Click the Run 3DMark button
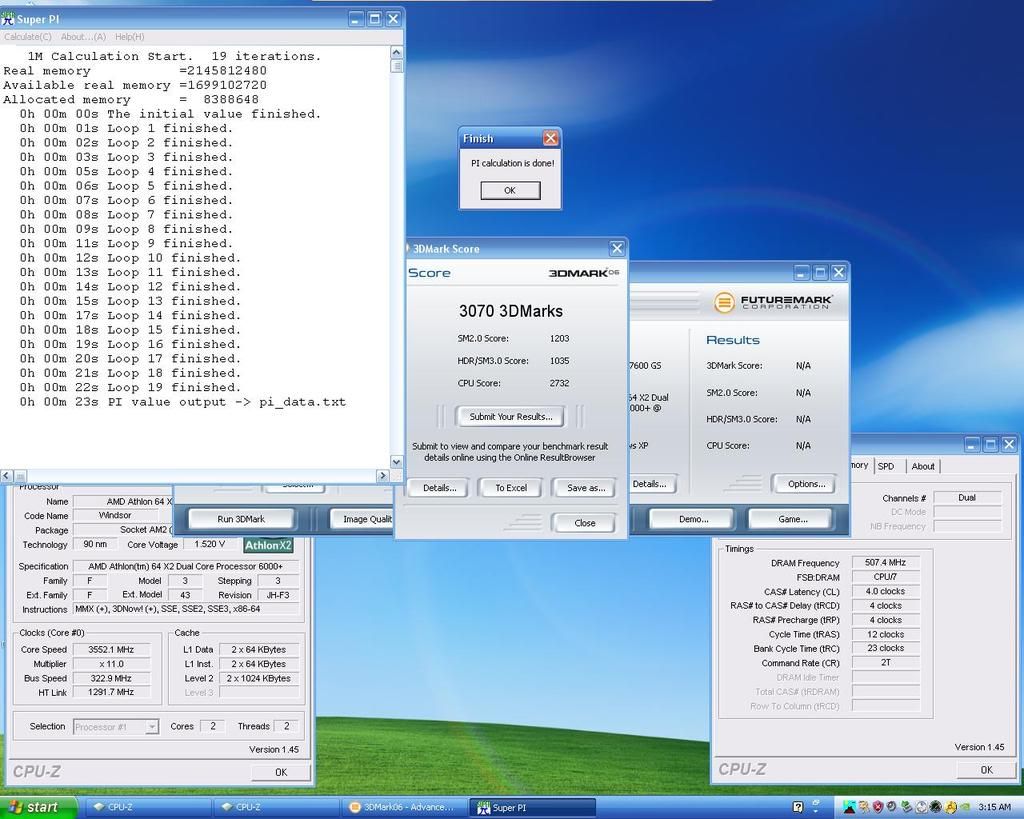 click(241, 519)
